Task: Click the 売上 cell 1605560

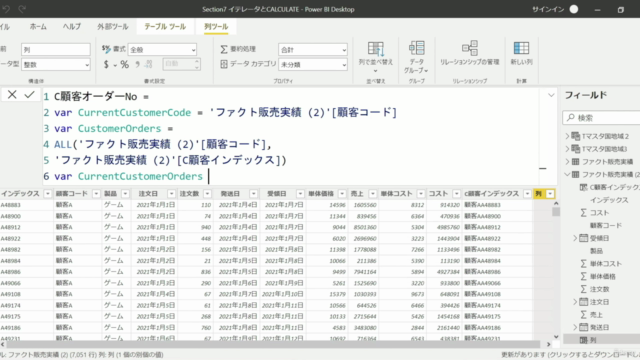Action: point(365,205)
